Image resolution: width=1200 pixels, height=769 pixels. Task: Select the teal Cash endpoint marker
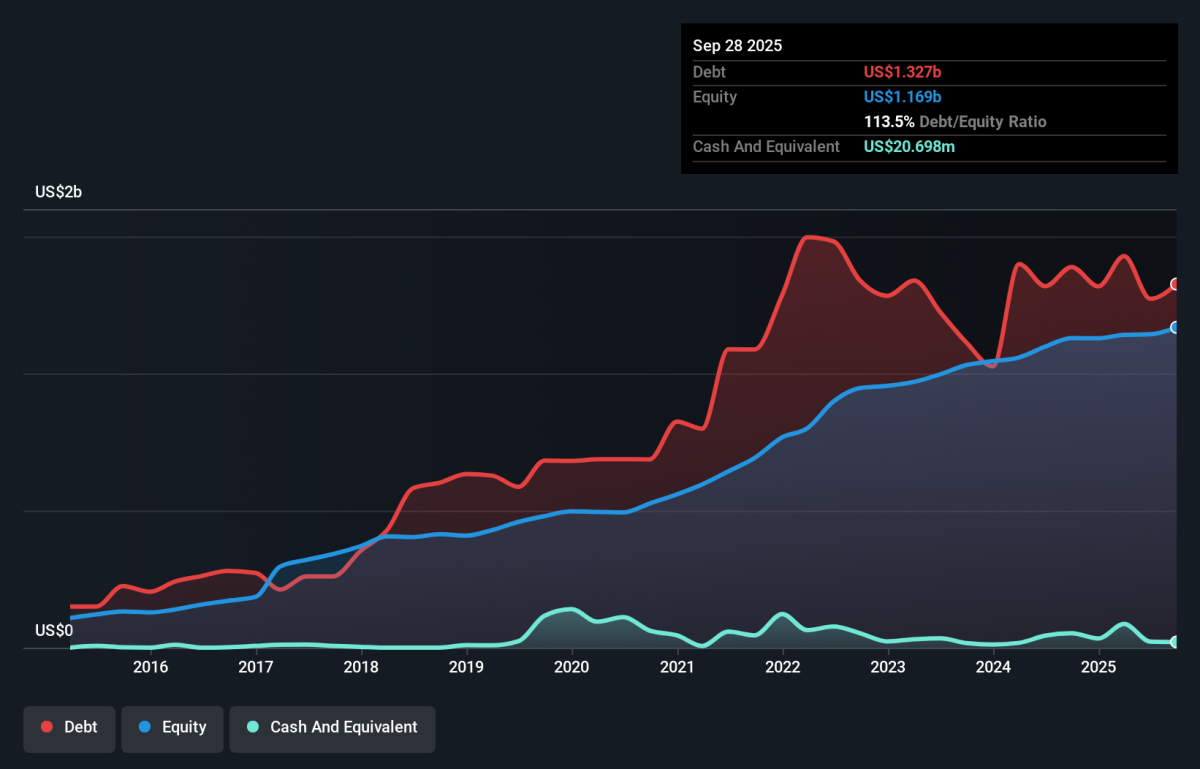(1175, 641)
